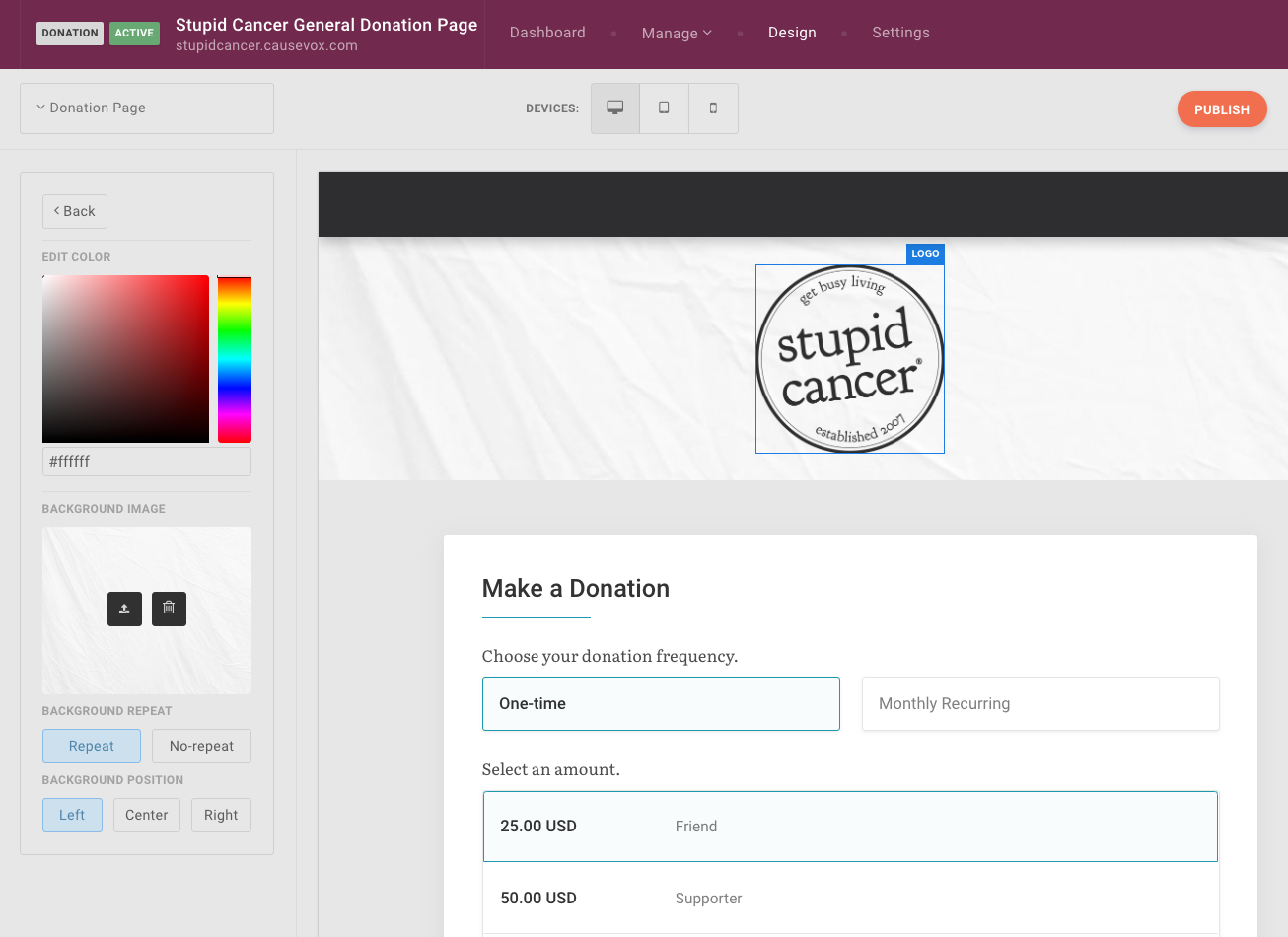Screen dimensions: 1288x937
Task: Set background position to Right
Action: 221,815
